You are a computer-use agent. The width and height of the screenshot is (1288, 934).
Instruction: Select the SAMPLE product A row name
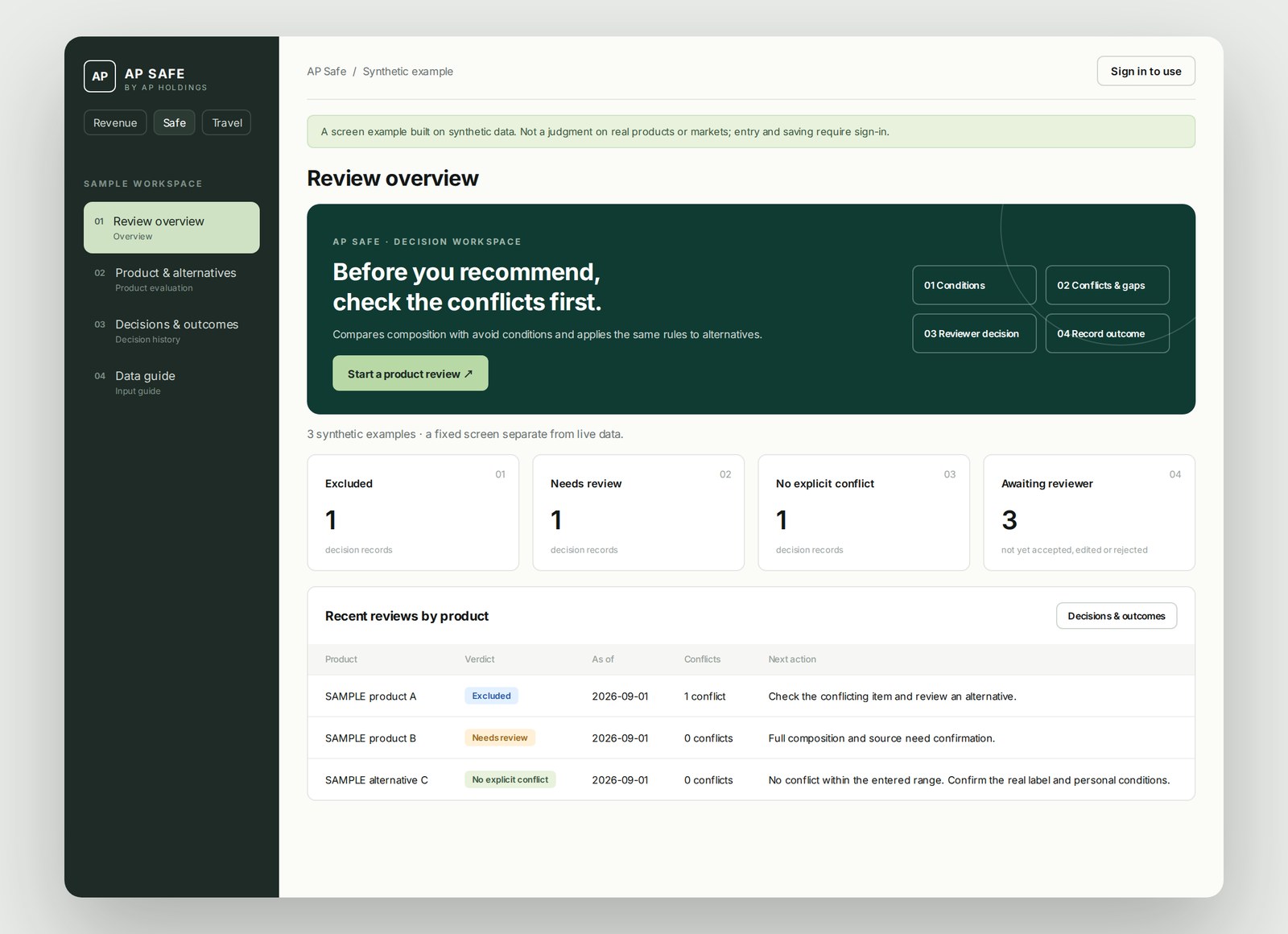tap(371, 696)
